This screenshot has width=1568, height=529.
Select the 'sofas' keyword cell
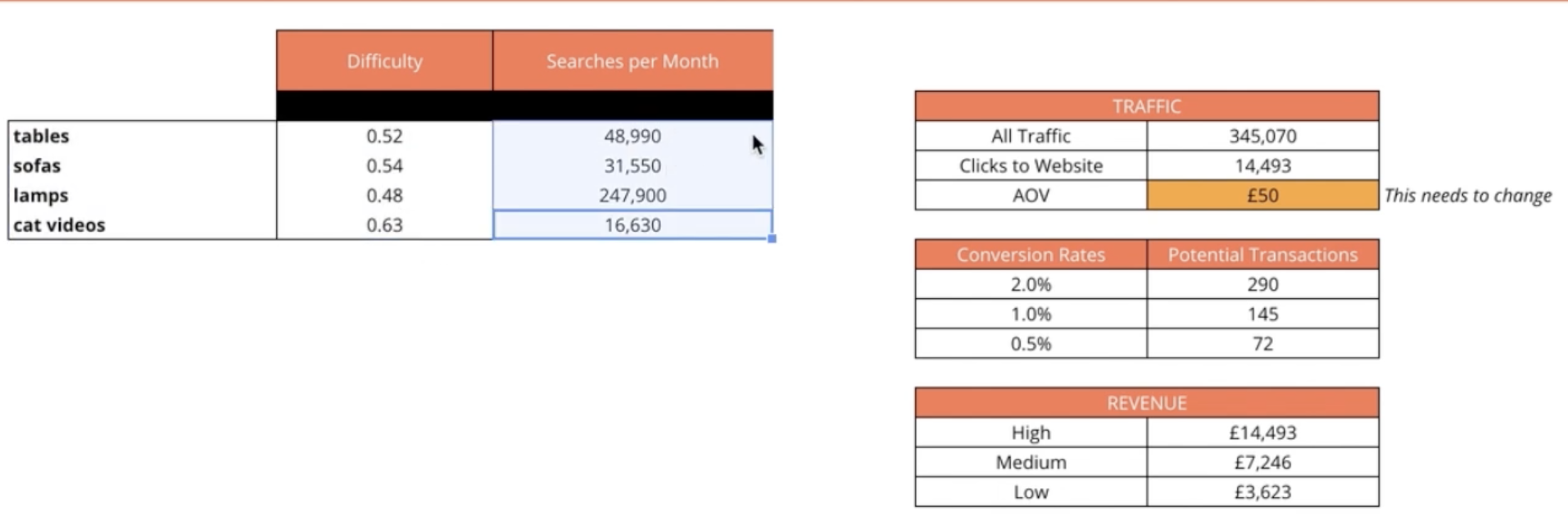pos(37,165)
